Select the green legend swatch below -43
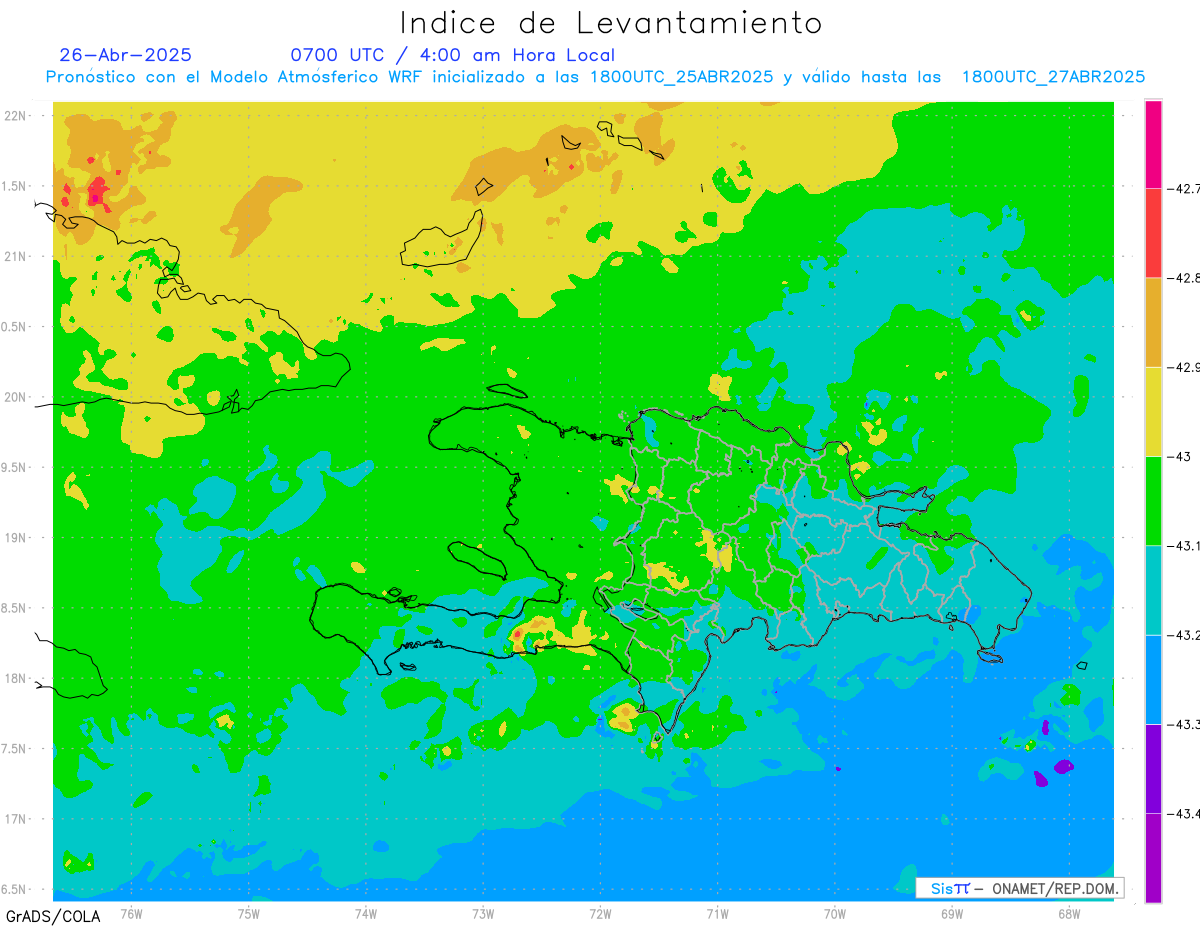Screen dimensions: 1200x927 tap(1153, 500)
